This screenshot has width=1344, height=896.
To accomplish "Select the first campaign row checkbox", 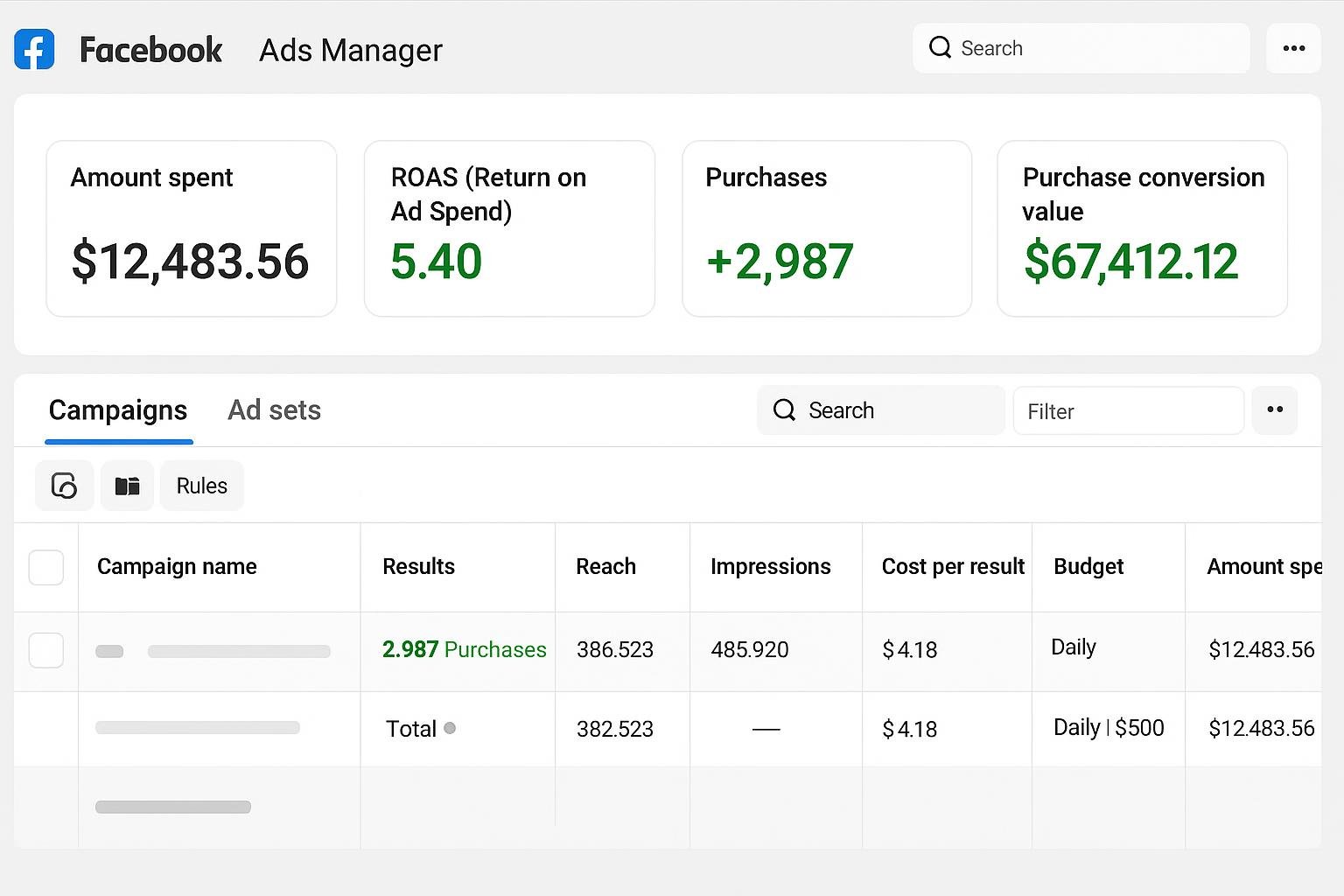I will tap(46, 650).
